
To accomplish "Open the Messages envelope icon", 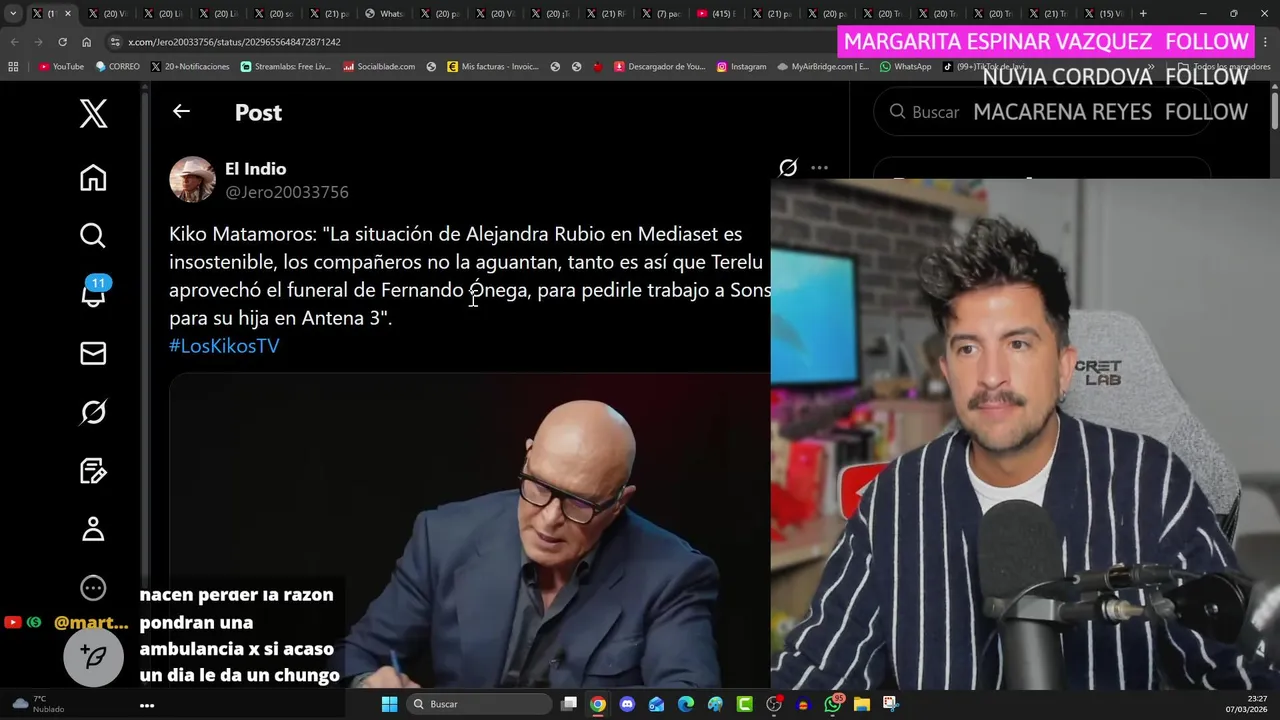I will click(93, 353).
